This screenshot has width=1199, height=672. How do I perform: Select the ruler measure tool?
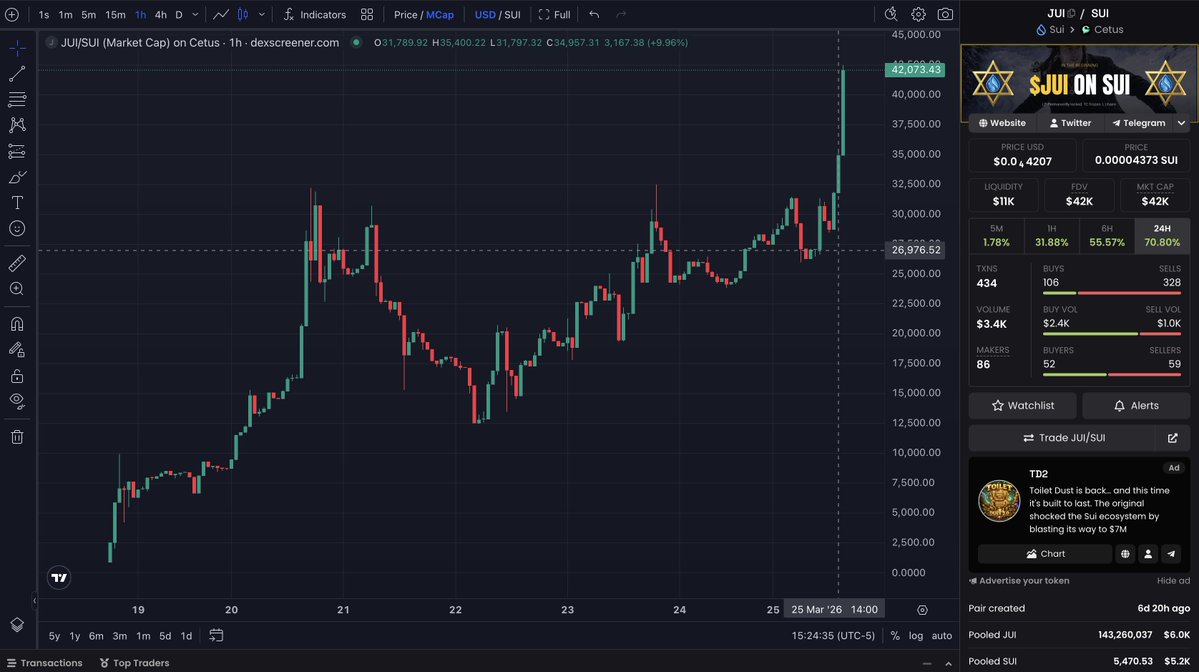click(x=17, y=263)
